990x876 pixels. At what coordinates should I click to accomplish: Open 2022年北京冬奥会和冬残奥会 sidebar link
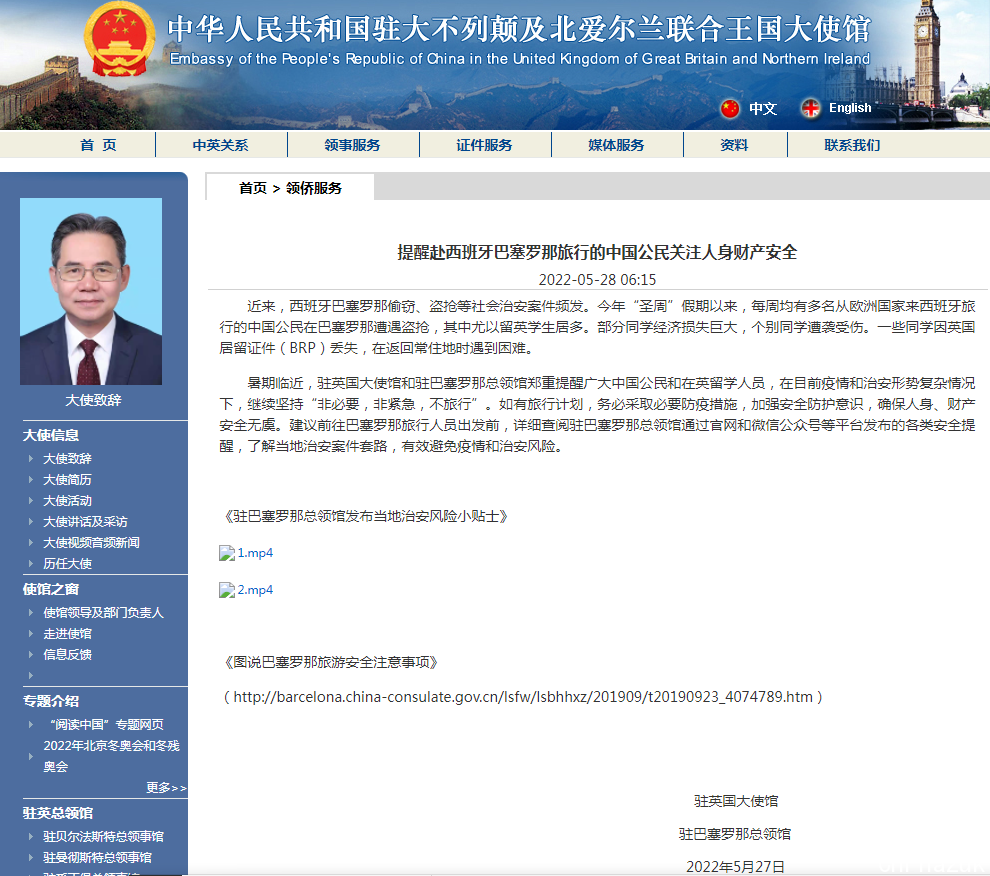click(112, 756)
